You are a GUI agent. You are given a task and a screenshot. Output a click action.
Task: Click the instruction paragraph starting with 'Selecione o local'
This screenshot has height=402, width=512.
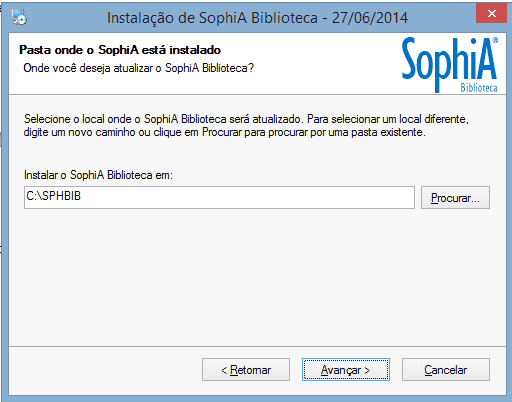[246, 126]
